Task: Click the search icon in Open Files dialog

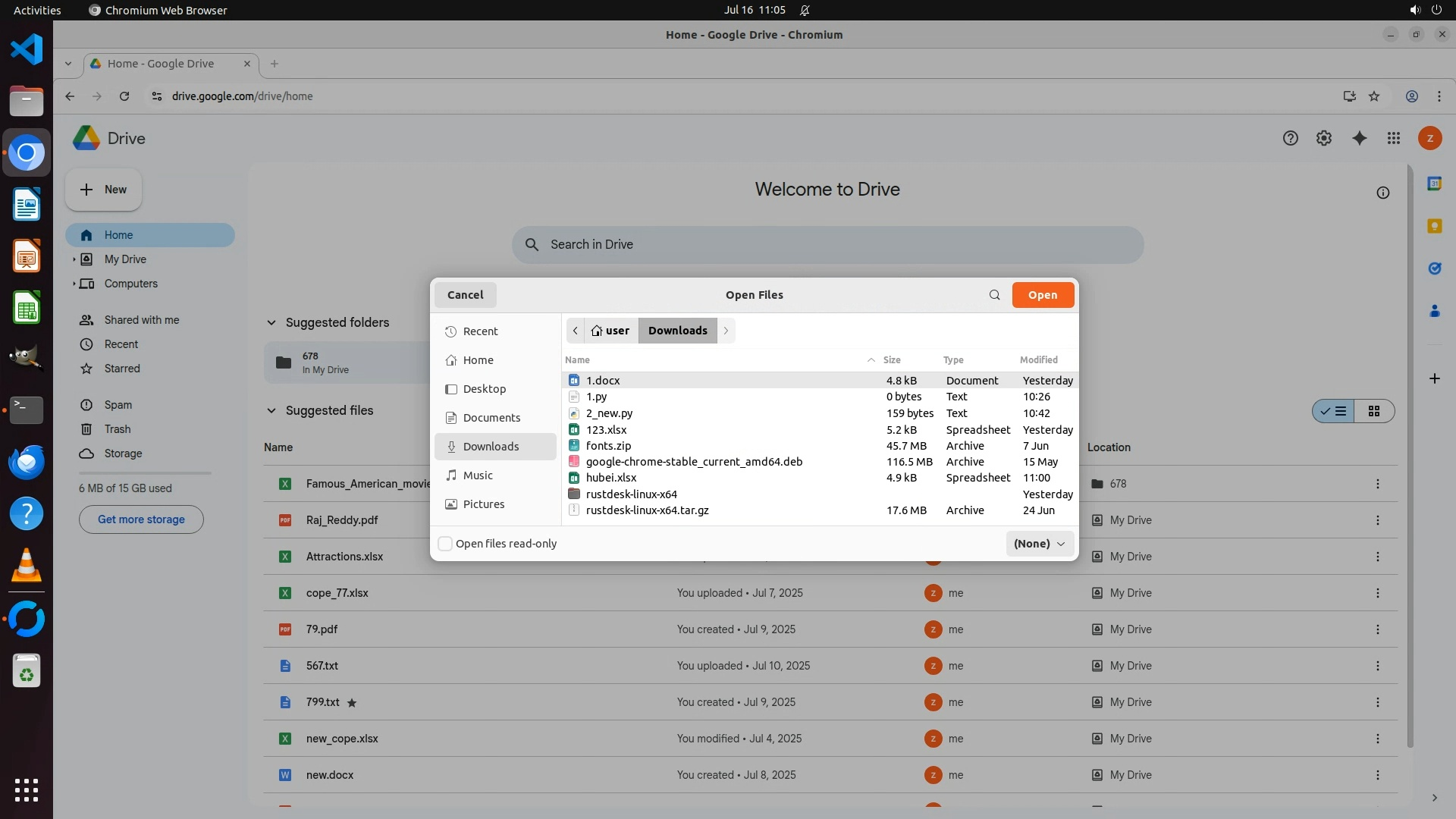Action: (x=994, y=295)
